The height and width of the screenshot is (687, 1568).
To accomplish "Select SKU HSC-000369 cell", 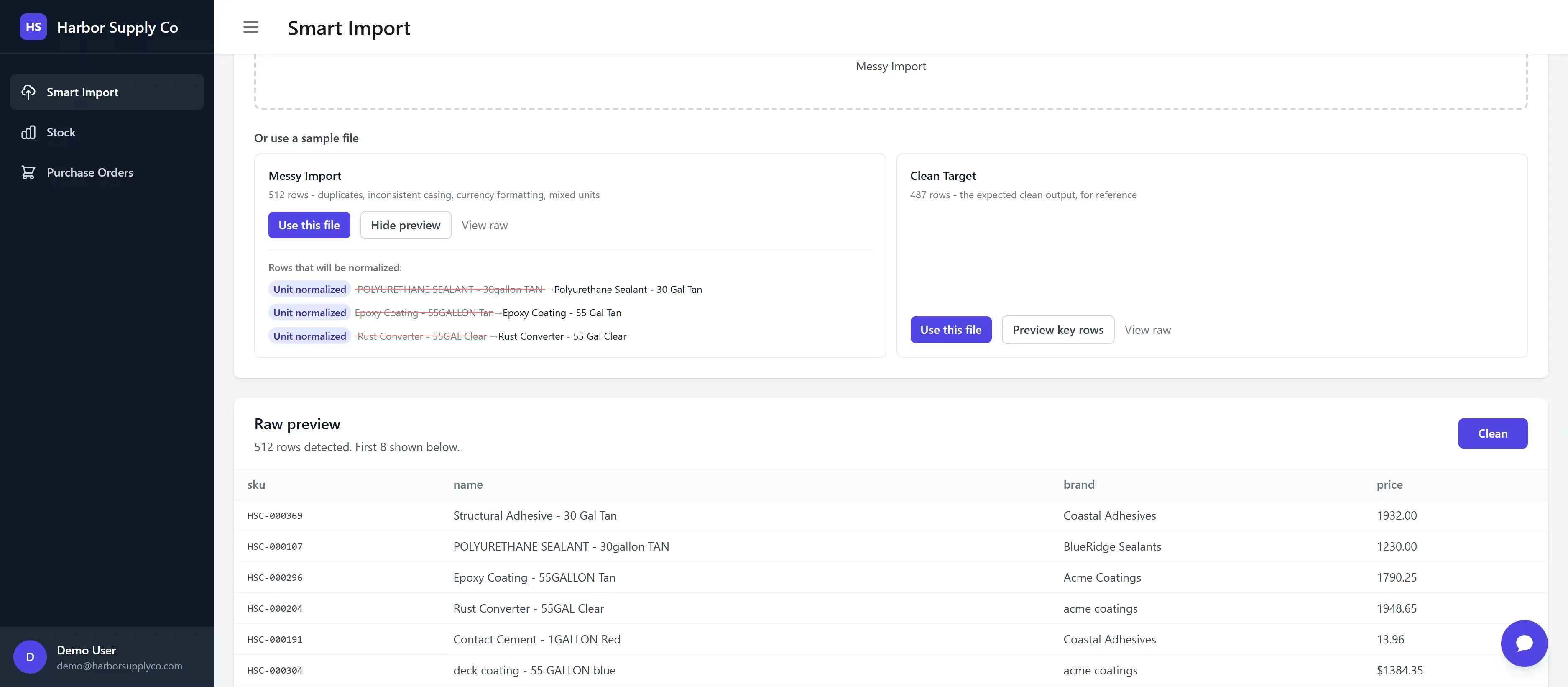I will (x=275, y=516).
